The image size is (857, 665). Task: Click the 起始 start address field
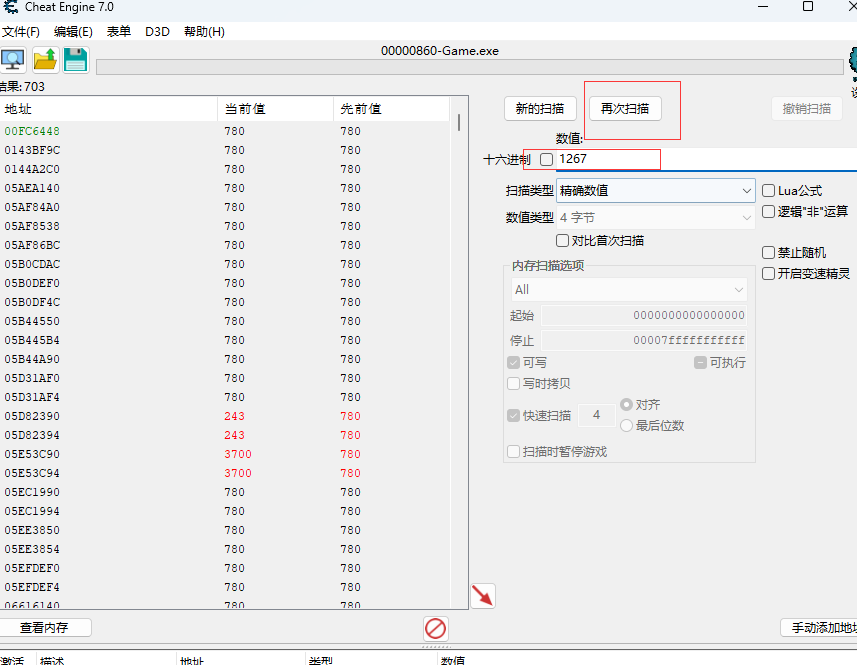pos(644,315)
